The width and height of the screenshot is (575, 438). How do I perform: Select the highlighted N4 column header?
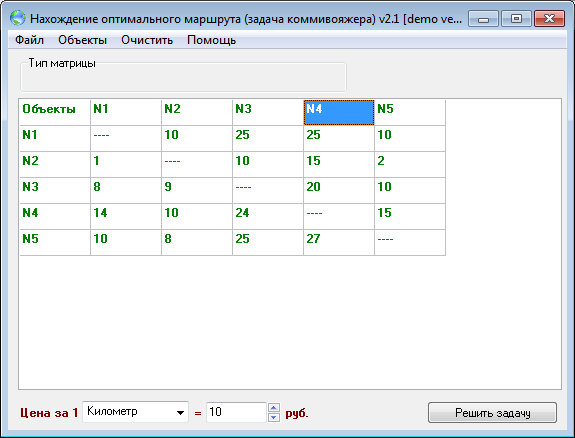tap(339, 113)
